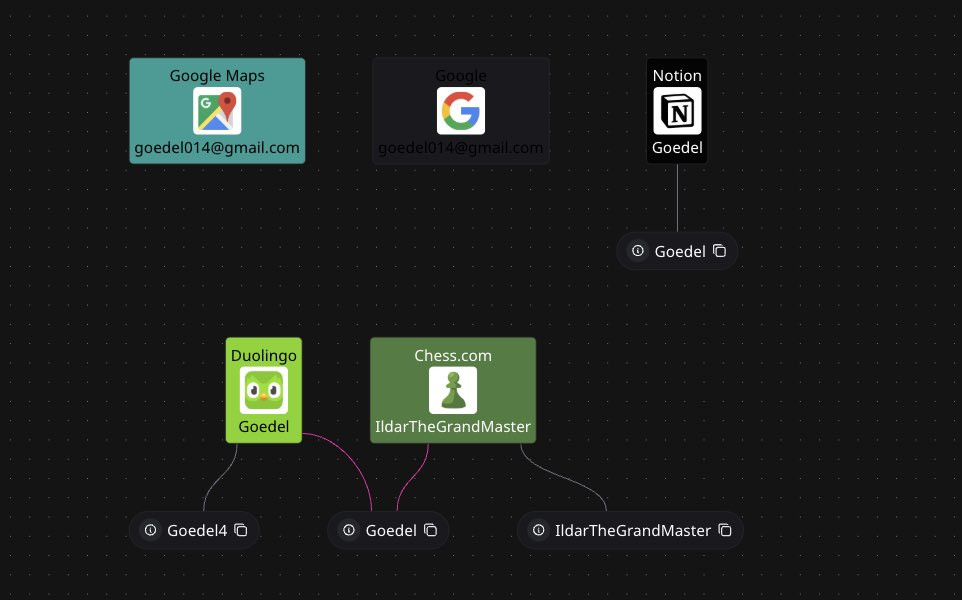Open info icon on Goedel4 pill
This screenshot has height=600, width=962.
[150, 530]
